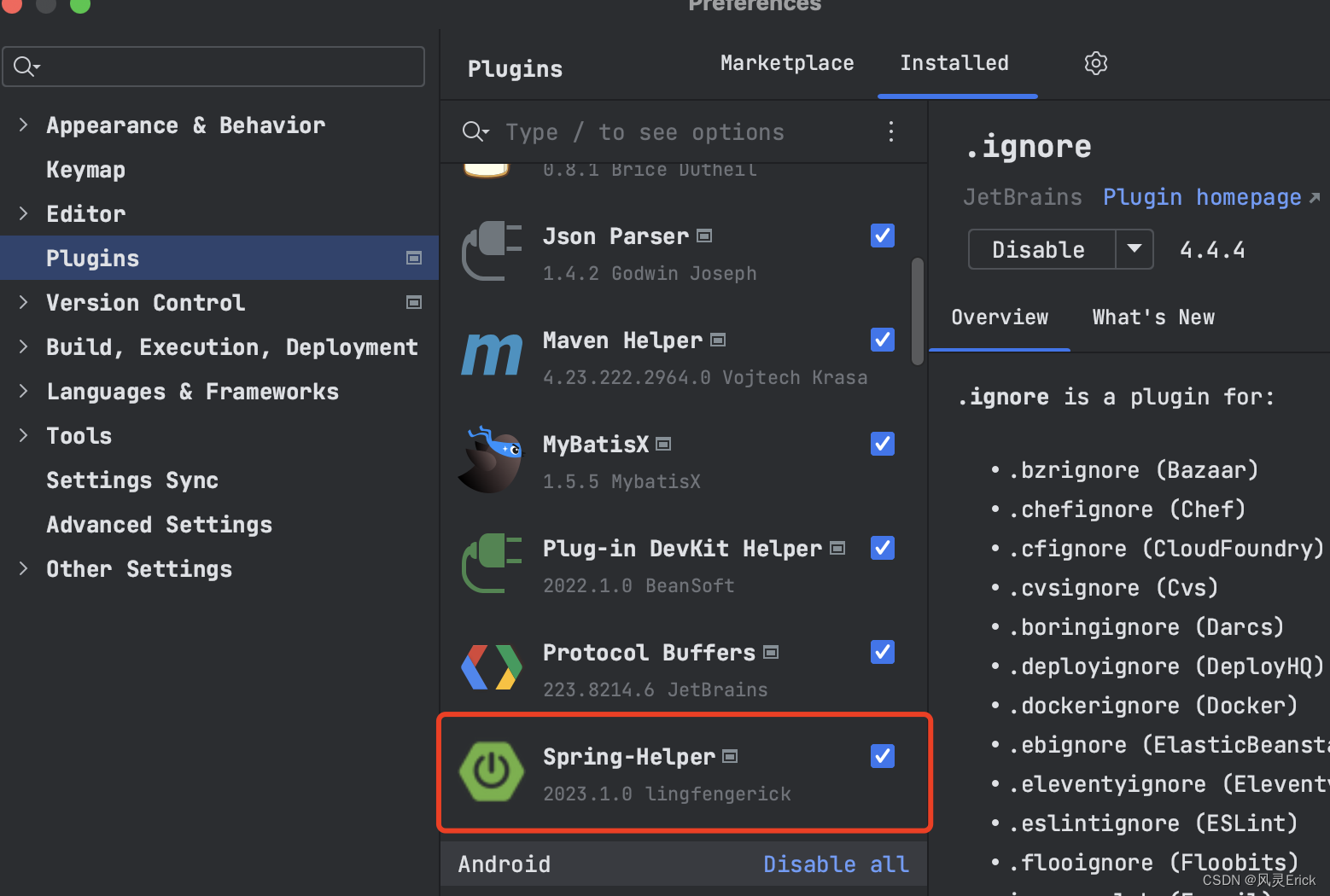Screen dimensions: 1330x896
Task: Disable the Spring-Helper plugin checkbox
Action: point(882,756)
